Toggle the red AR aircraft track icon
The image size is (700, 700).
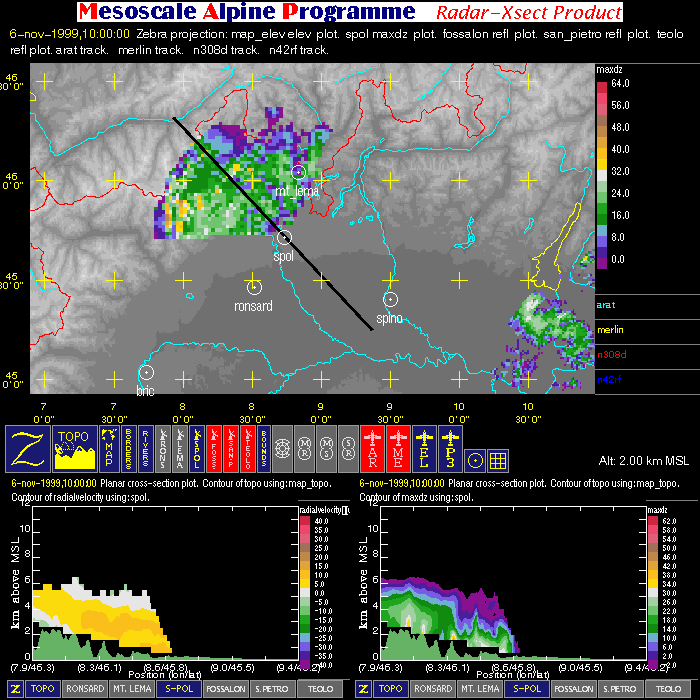(x=372, y=449)
